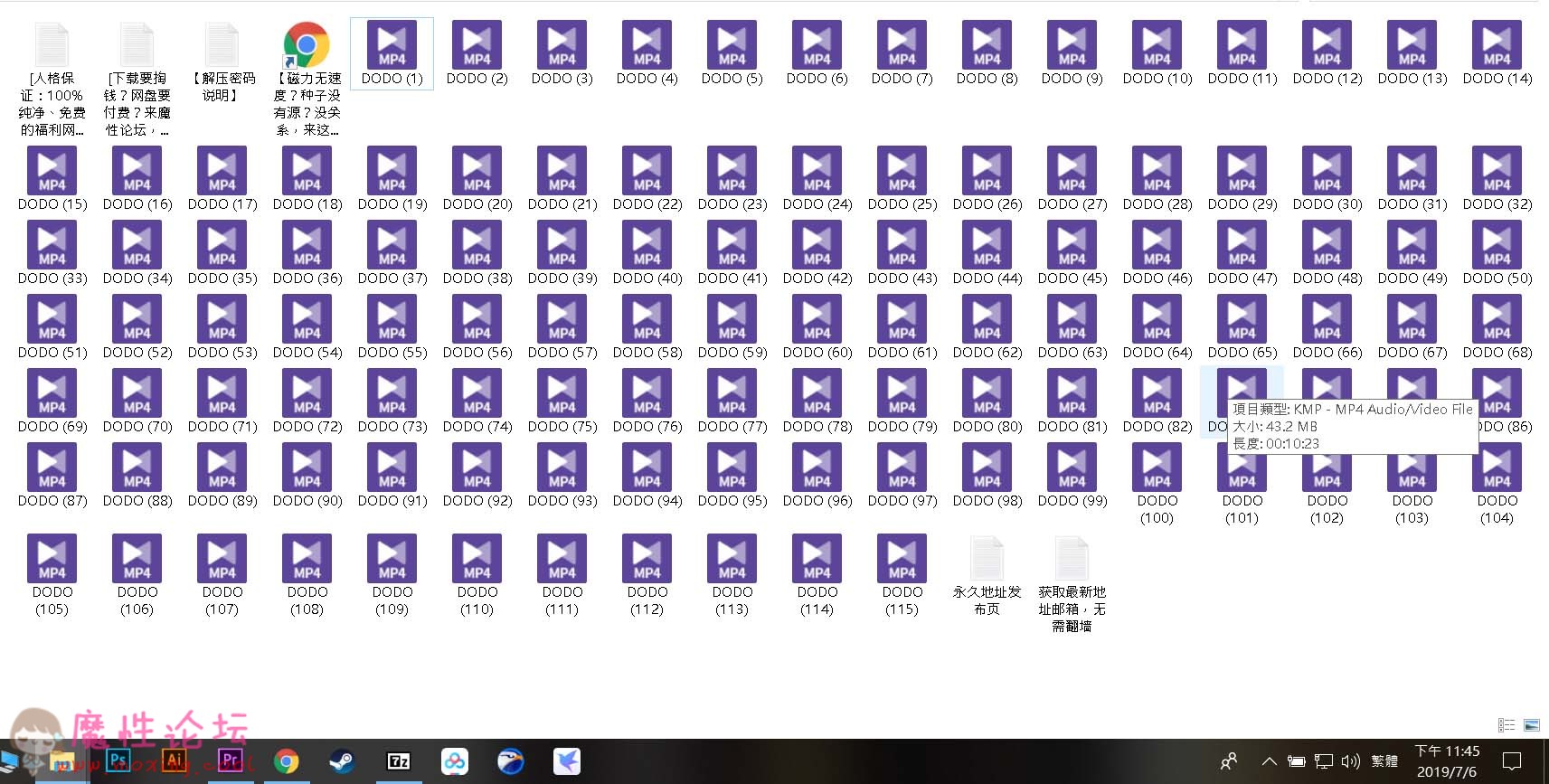Viewport: 1549px width, 784px height.
Task: Open Photoshop from the taskbar
Action: (x=118, y=761)
